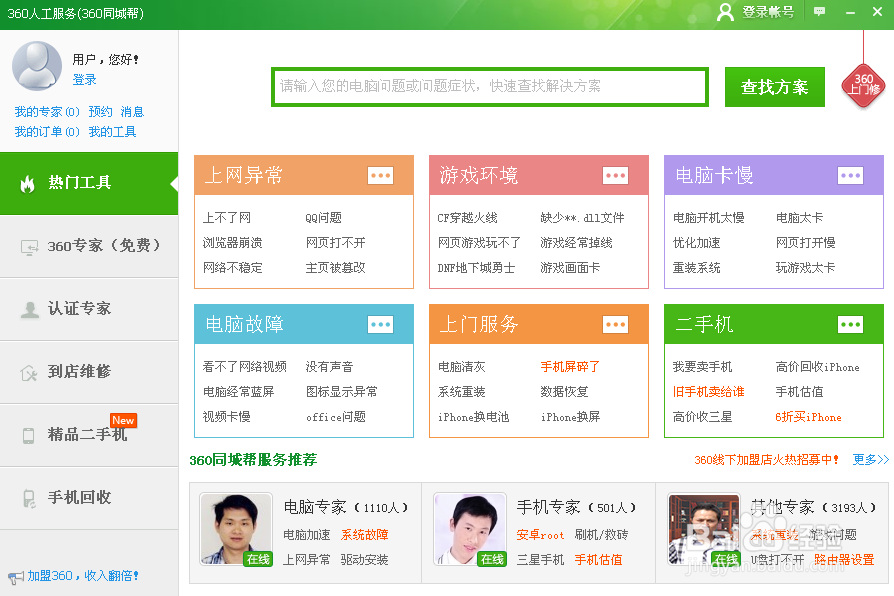Open the login account icon in title bar
The height and width of the screenshot is (596, 894).
pyautogui.click(x=725, y=12)
